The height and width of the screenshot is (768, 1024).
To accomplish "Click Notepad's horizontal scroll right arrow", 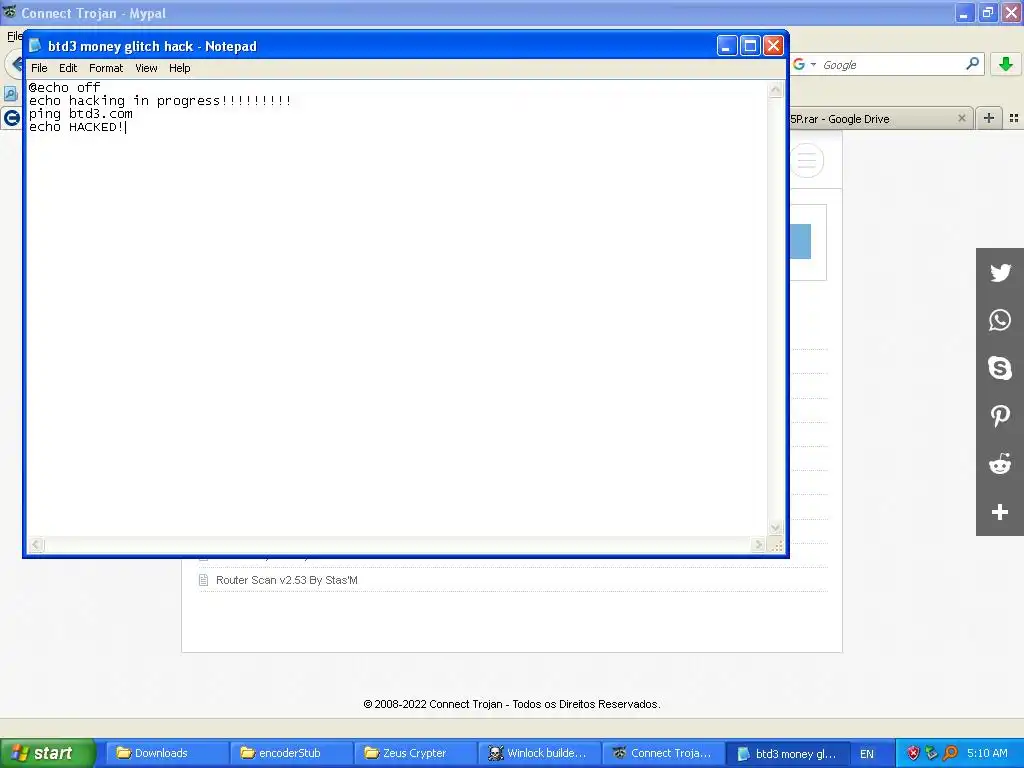I will (x=758, y=545).
